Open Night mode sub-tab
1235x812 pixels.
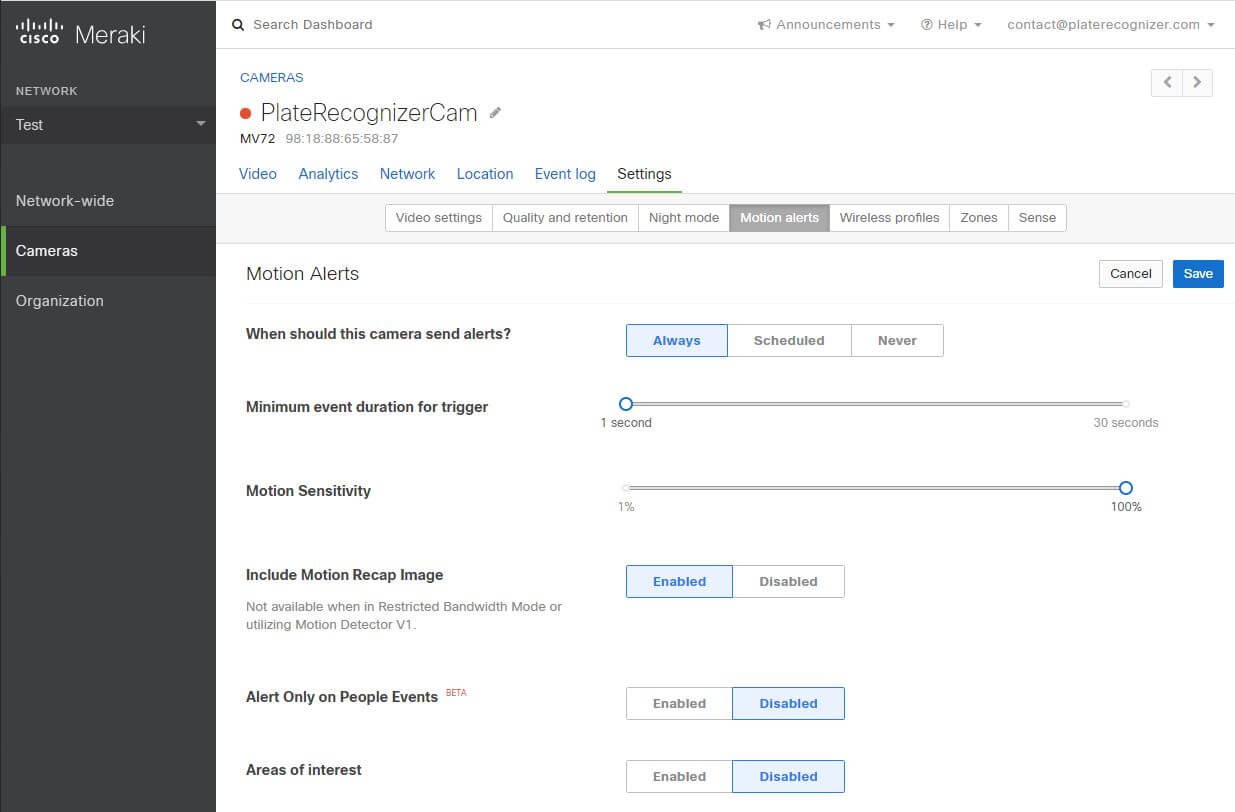pos(684,217)
